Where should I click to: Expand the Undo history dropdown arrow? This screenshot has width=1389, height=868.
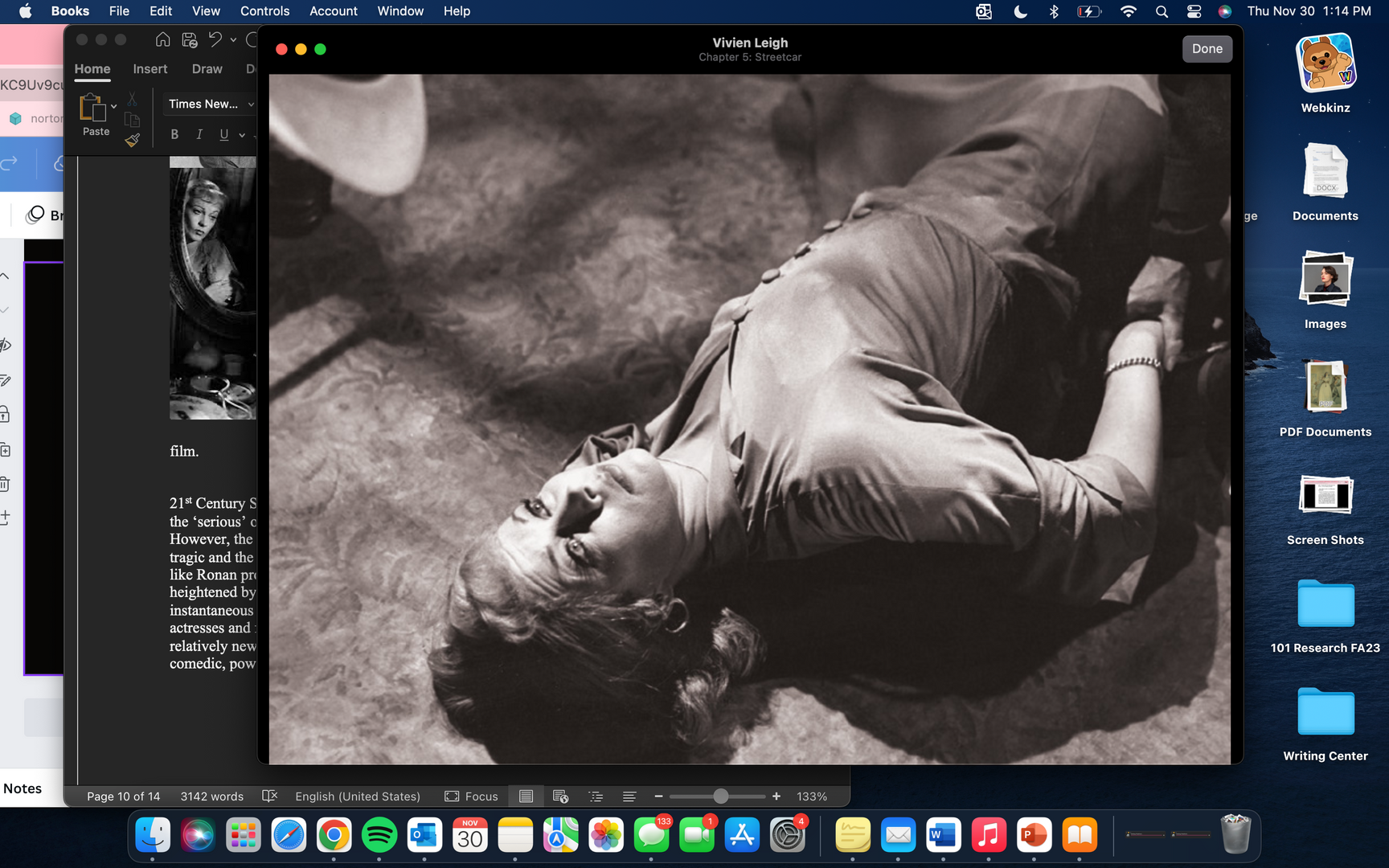coord(233,40)
